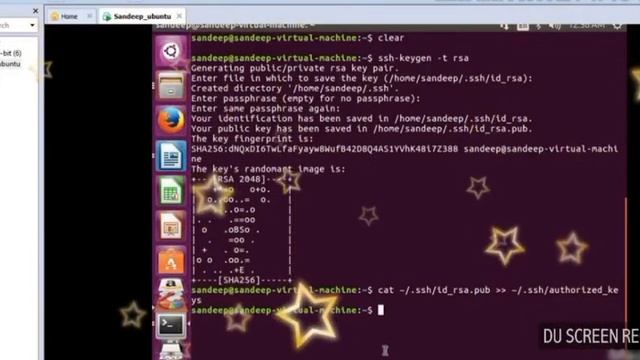This screenshot has height=360, width=640.
Task: Close the Sandeep_ubuntu tab
Action: coord(179,16)
